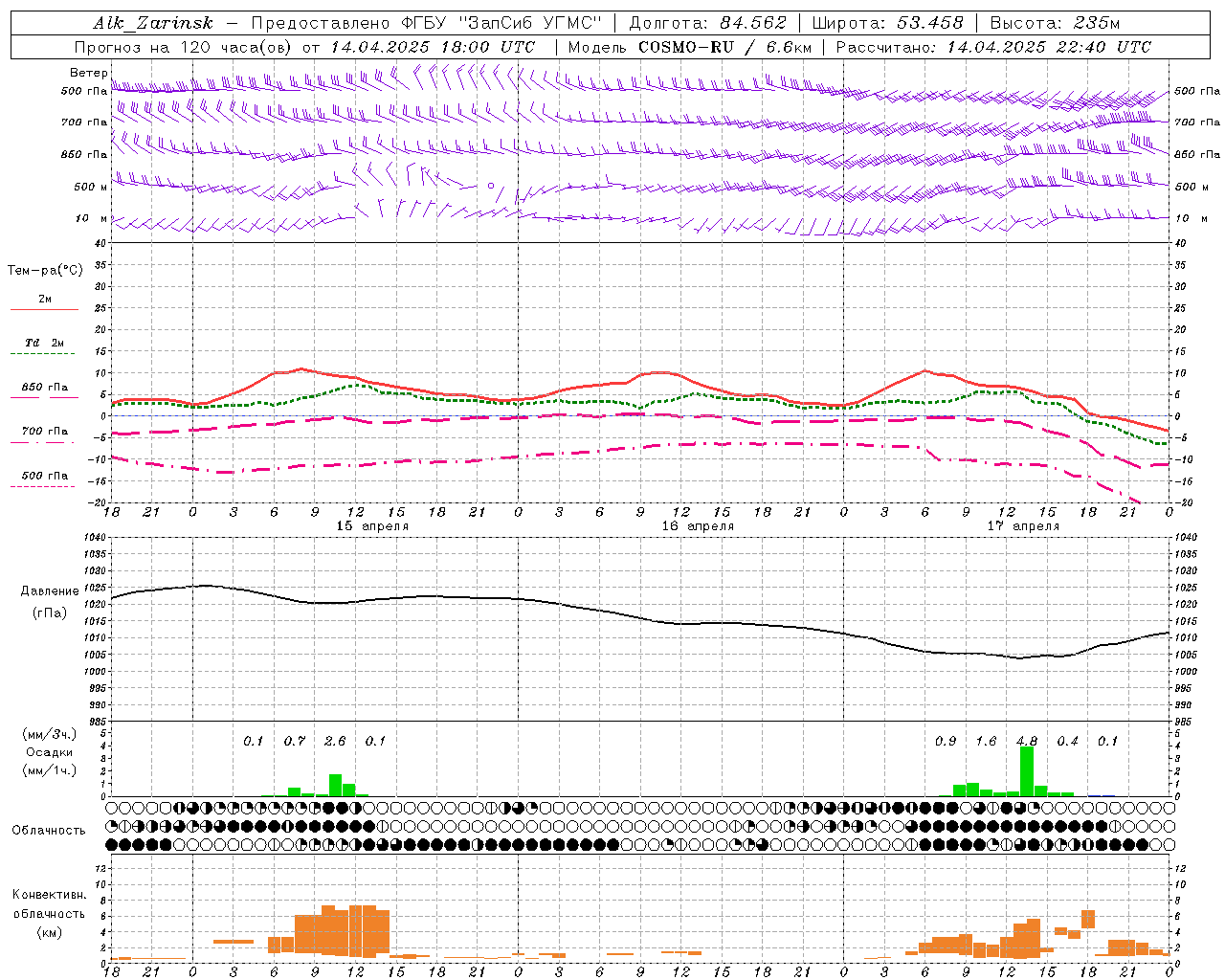Click the 0.4 precipitation total value
This screenshot has height=980, width=1225.
click(x=1067, y=742)
